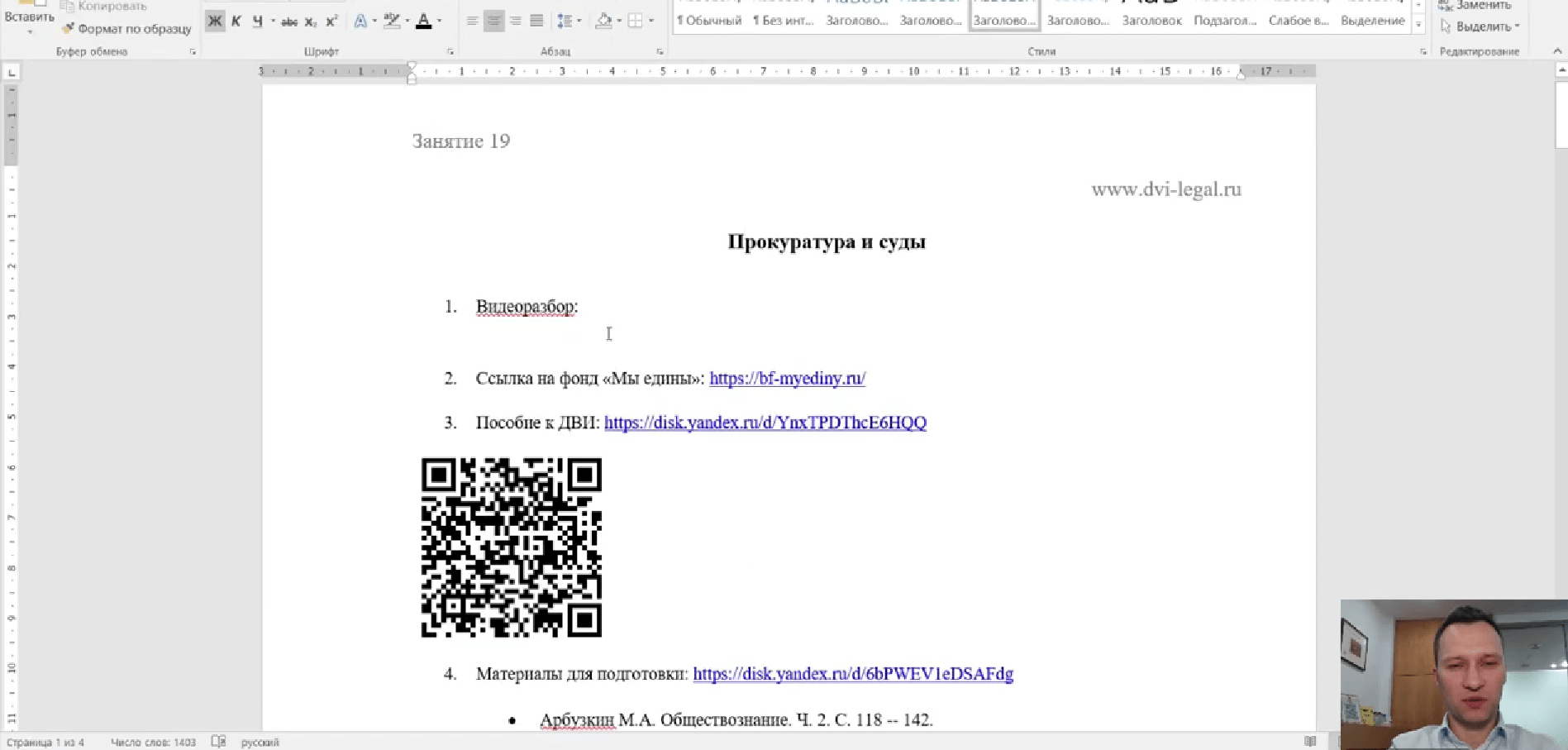Click the page counter Страница 1 из 4

[45, 743]
